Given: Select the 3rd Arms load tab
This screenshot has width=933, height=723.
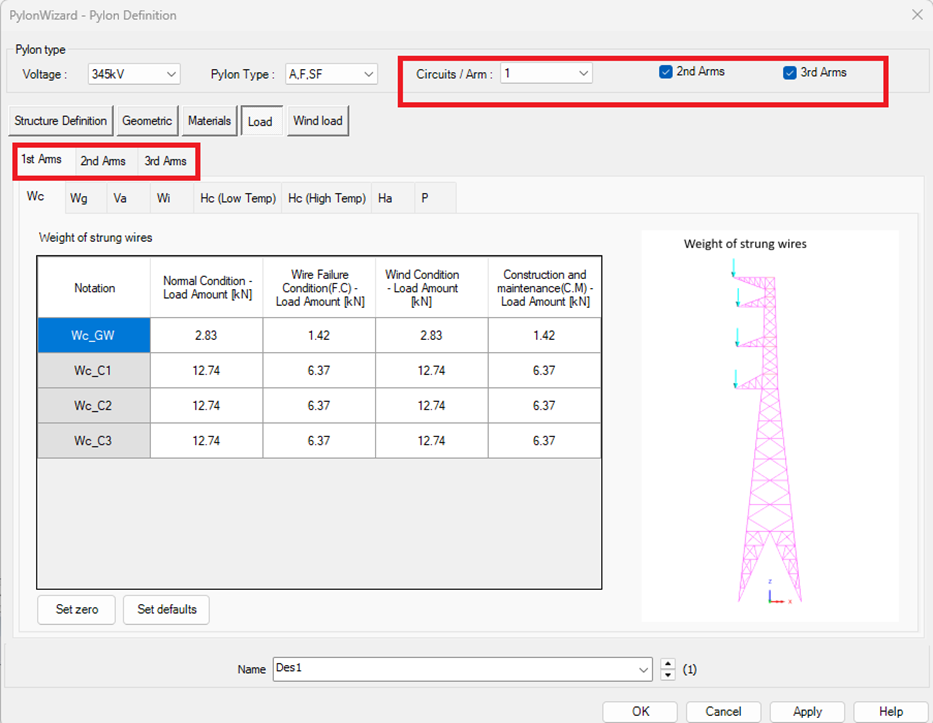Looking at the screenshot, I should (165, 161).
